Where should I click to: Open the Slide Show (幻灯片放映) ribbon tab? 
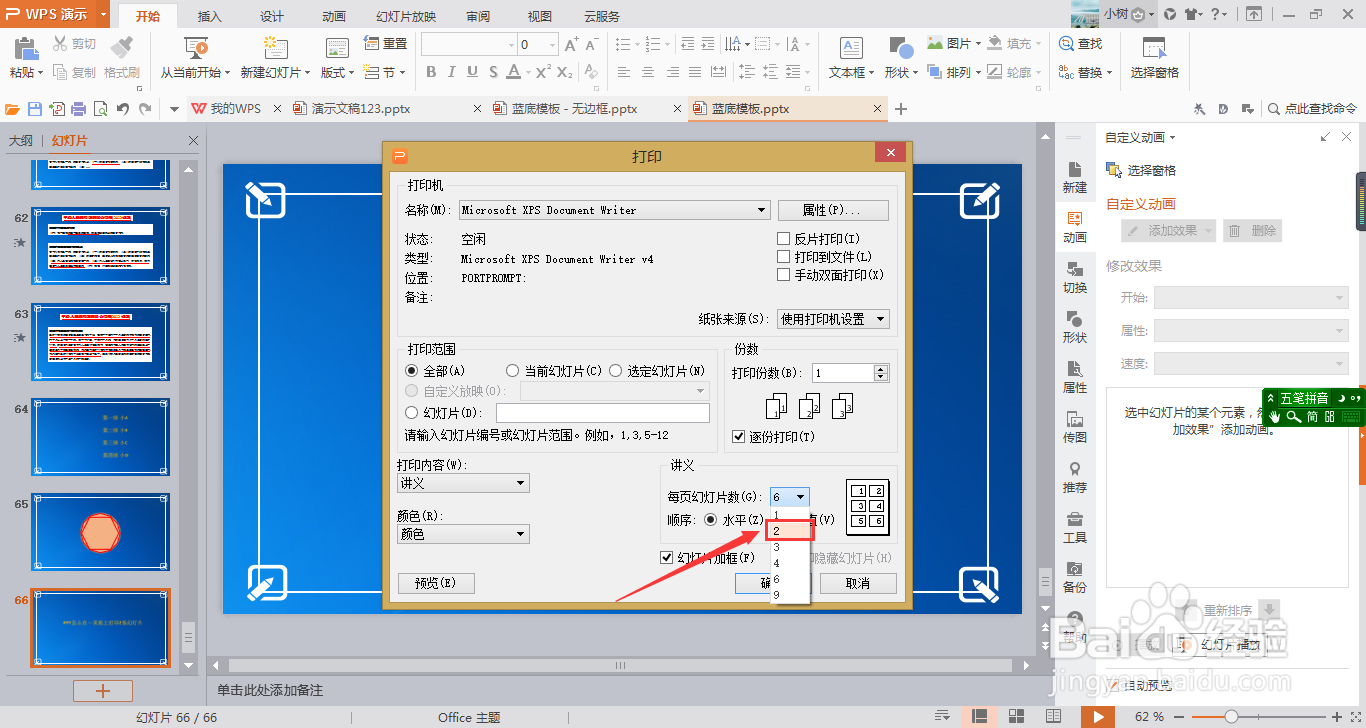coord(406,16)
